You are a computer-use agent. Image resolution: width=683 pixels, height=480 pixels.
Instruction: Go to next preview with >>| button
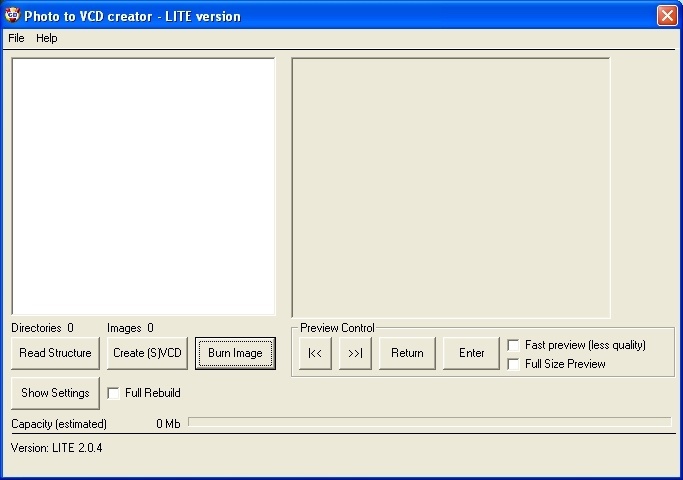tap(355, 353)
